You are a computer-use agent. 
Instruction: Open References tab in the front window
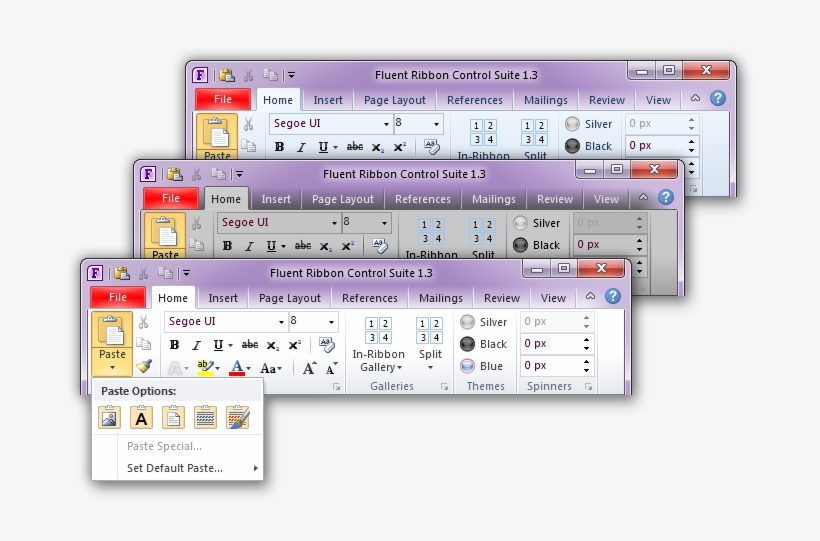370,298
